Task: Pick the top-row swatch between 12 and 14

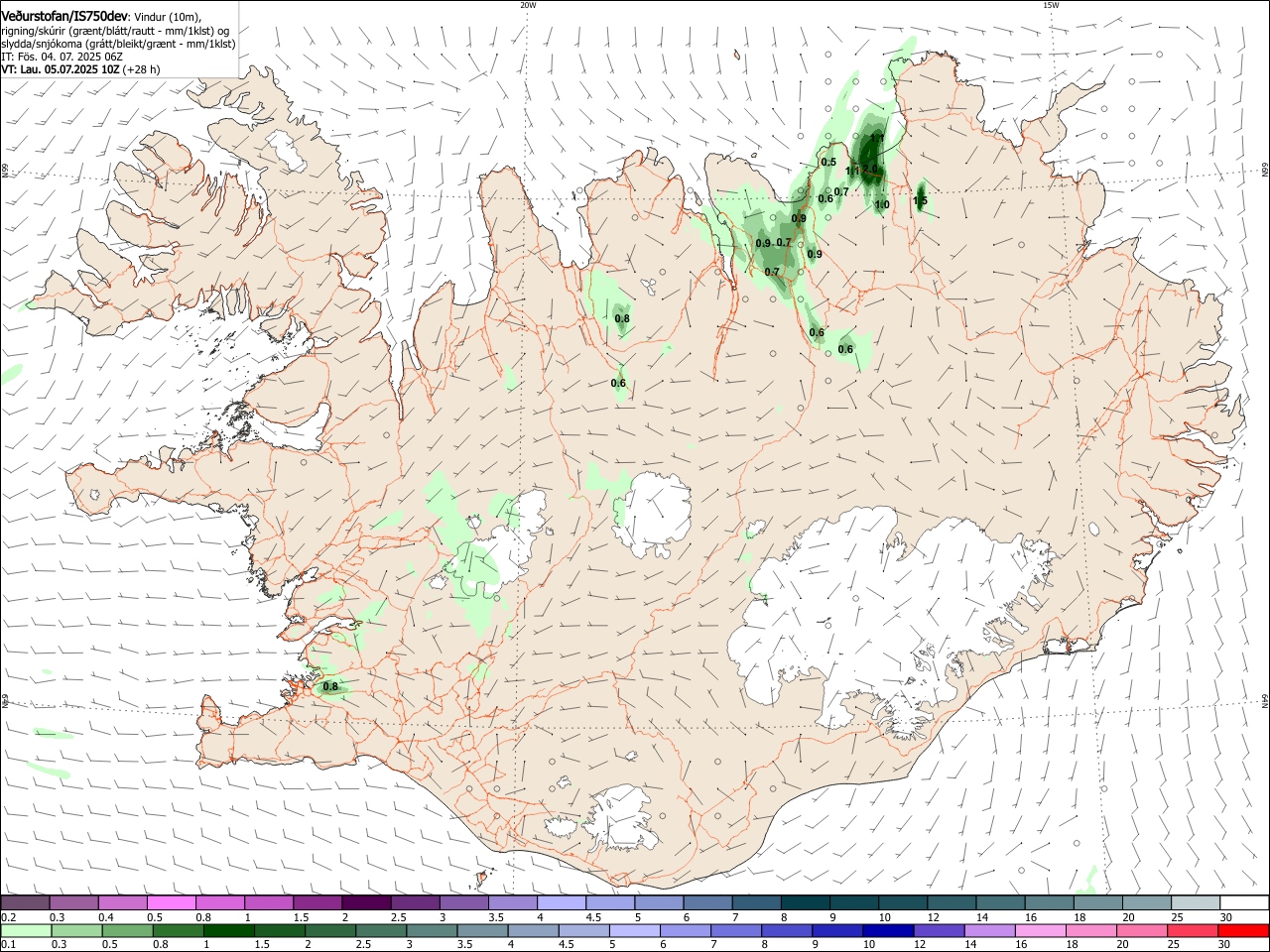Action: tap(951, 902)
